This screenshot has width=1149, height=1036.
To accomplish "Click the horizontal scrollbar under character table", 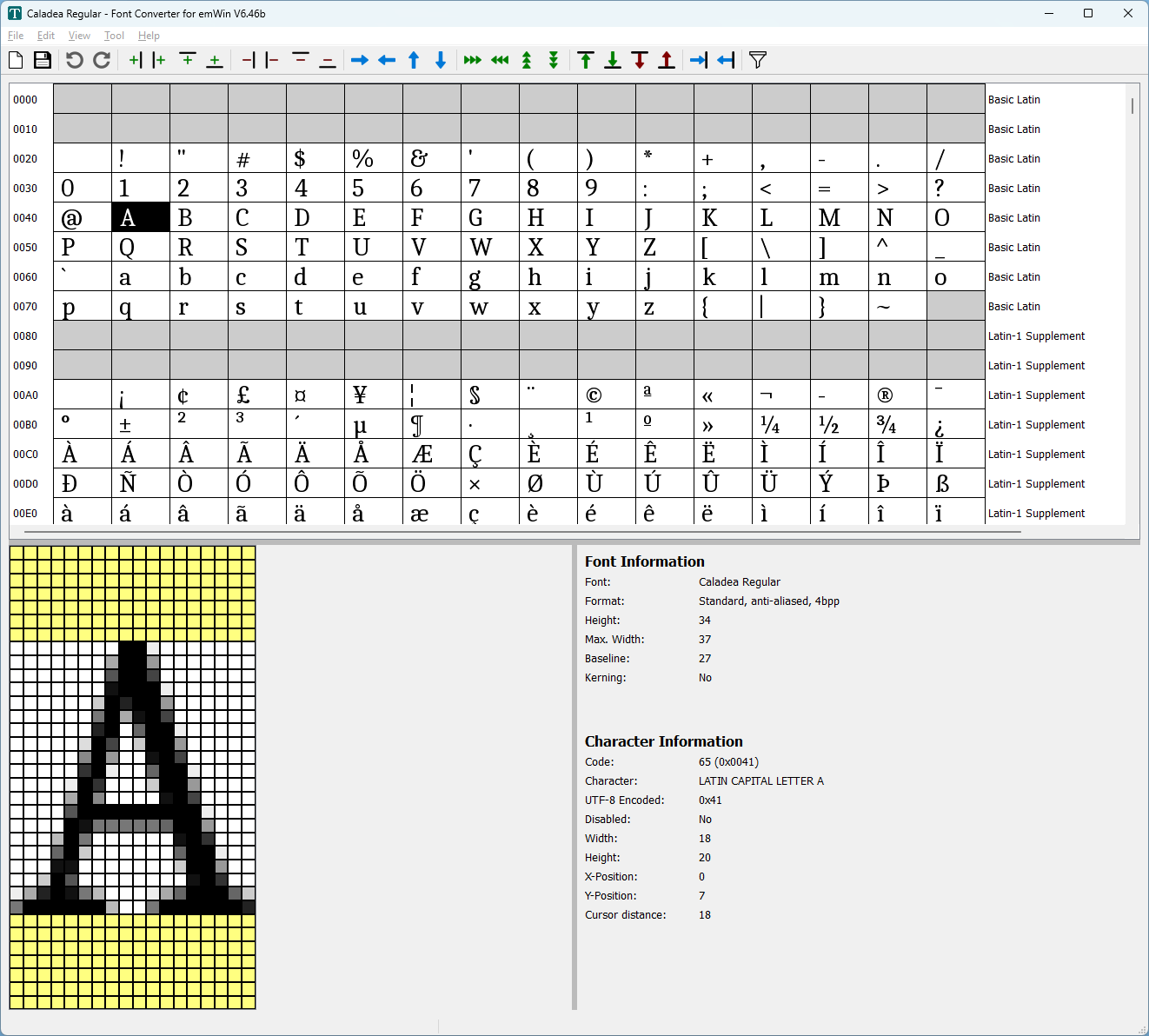I will point(521,531).
